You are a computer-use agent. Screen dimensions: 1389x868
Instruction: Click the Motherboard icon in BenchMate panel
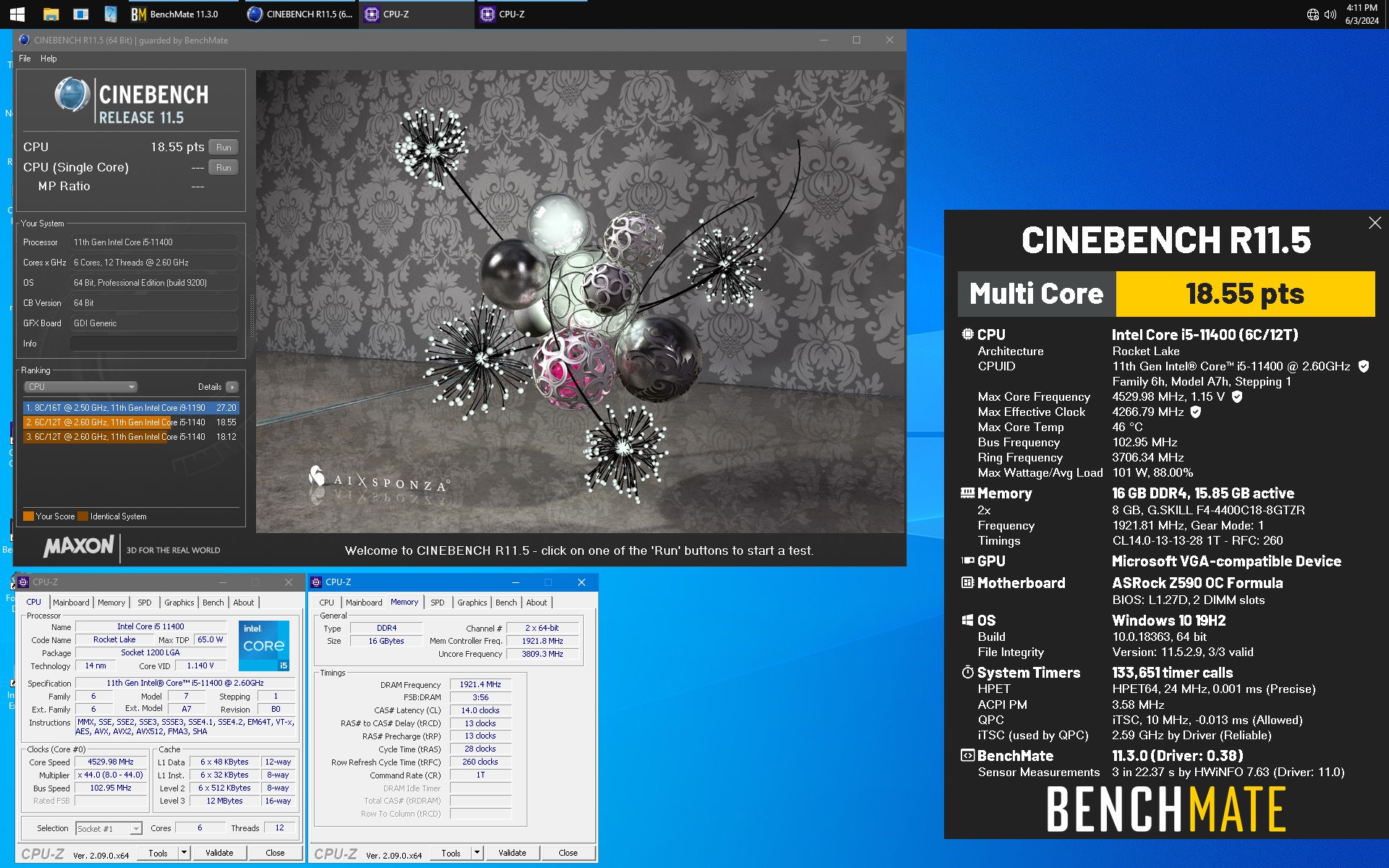click(x=967, y=582)
